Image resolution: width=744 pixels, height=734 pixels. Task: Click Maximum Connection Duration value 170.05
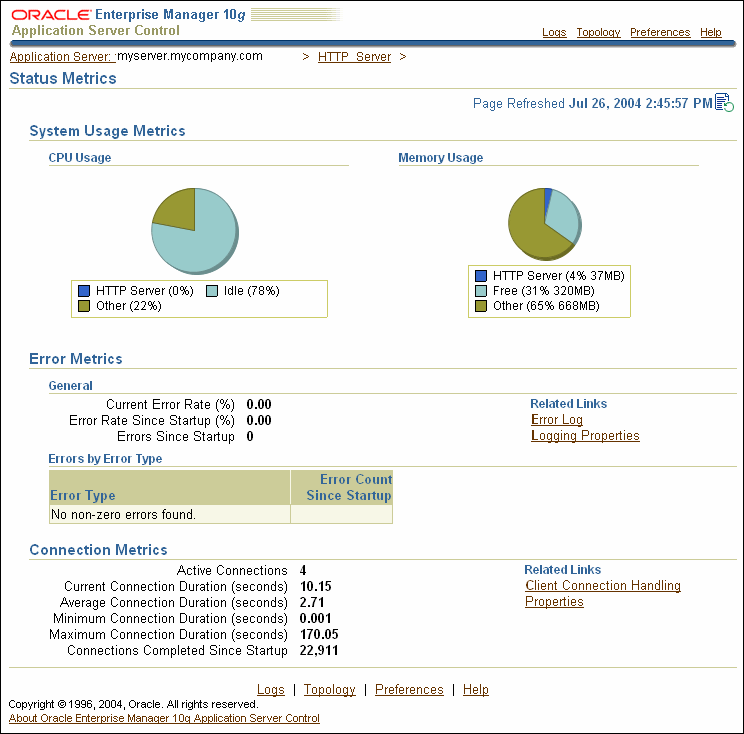point(319,634)
